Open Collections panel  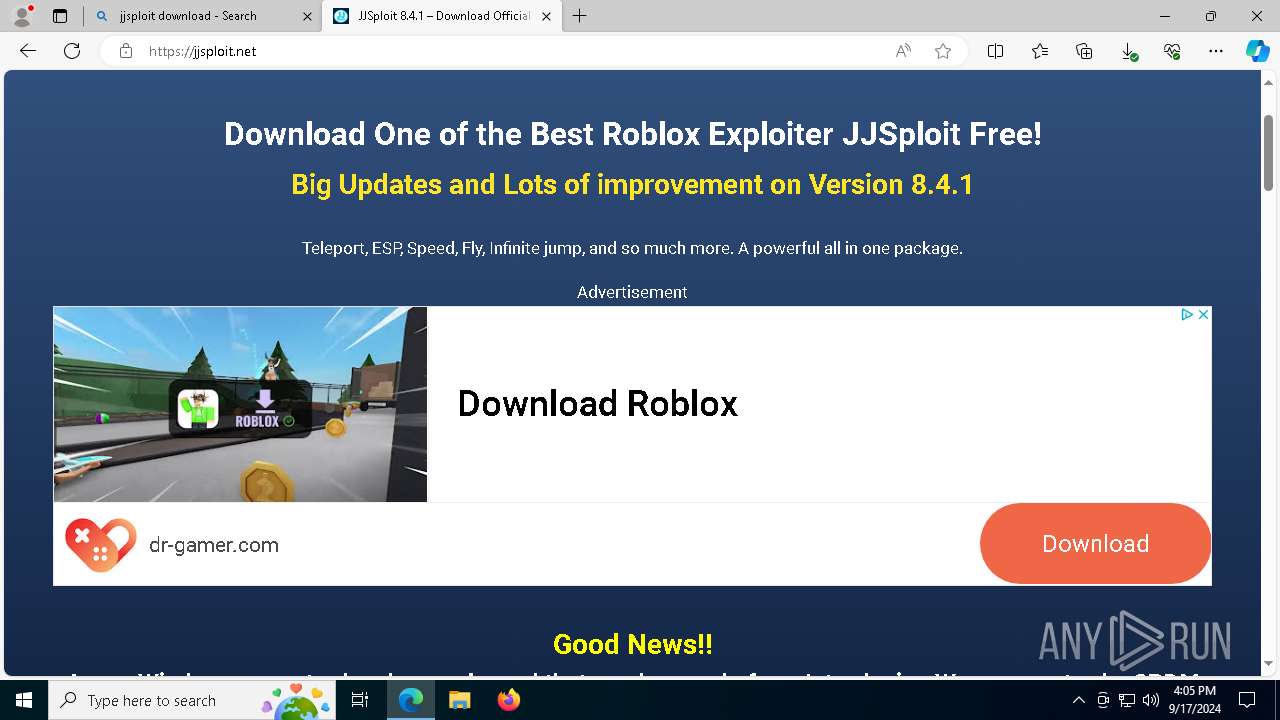(x=1084, y=51)
